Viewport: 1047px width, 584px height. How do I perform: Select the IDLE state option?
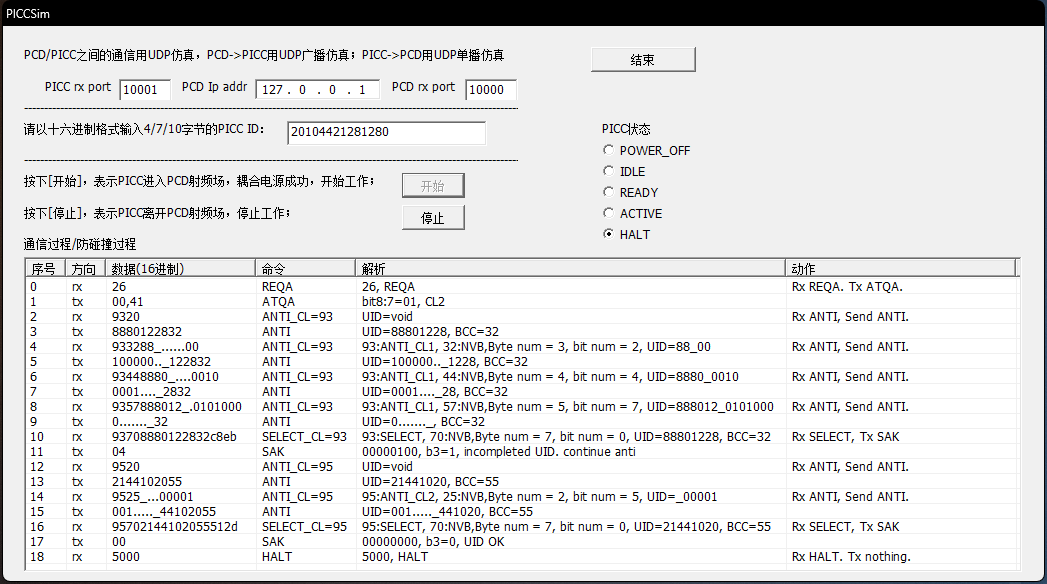(x=609, y=172)
